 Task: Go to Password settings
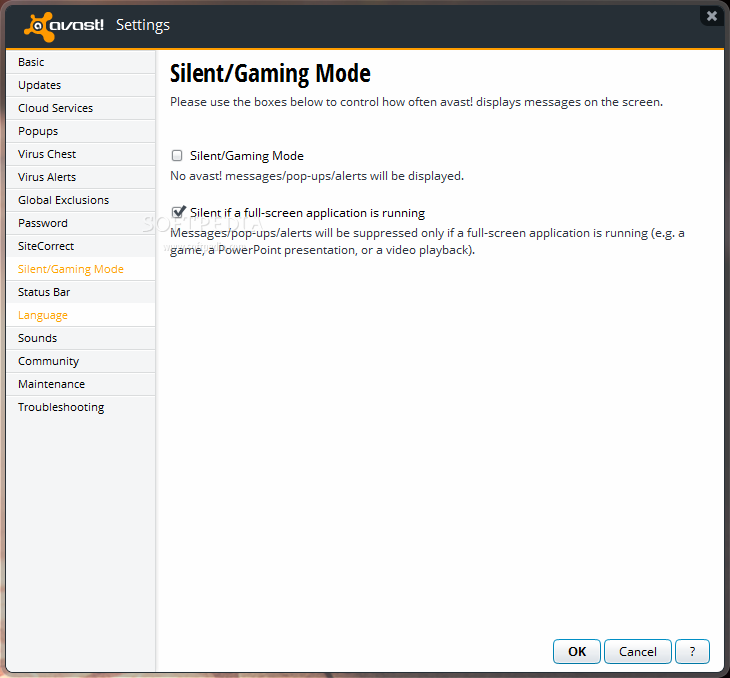point(81,223)
